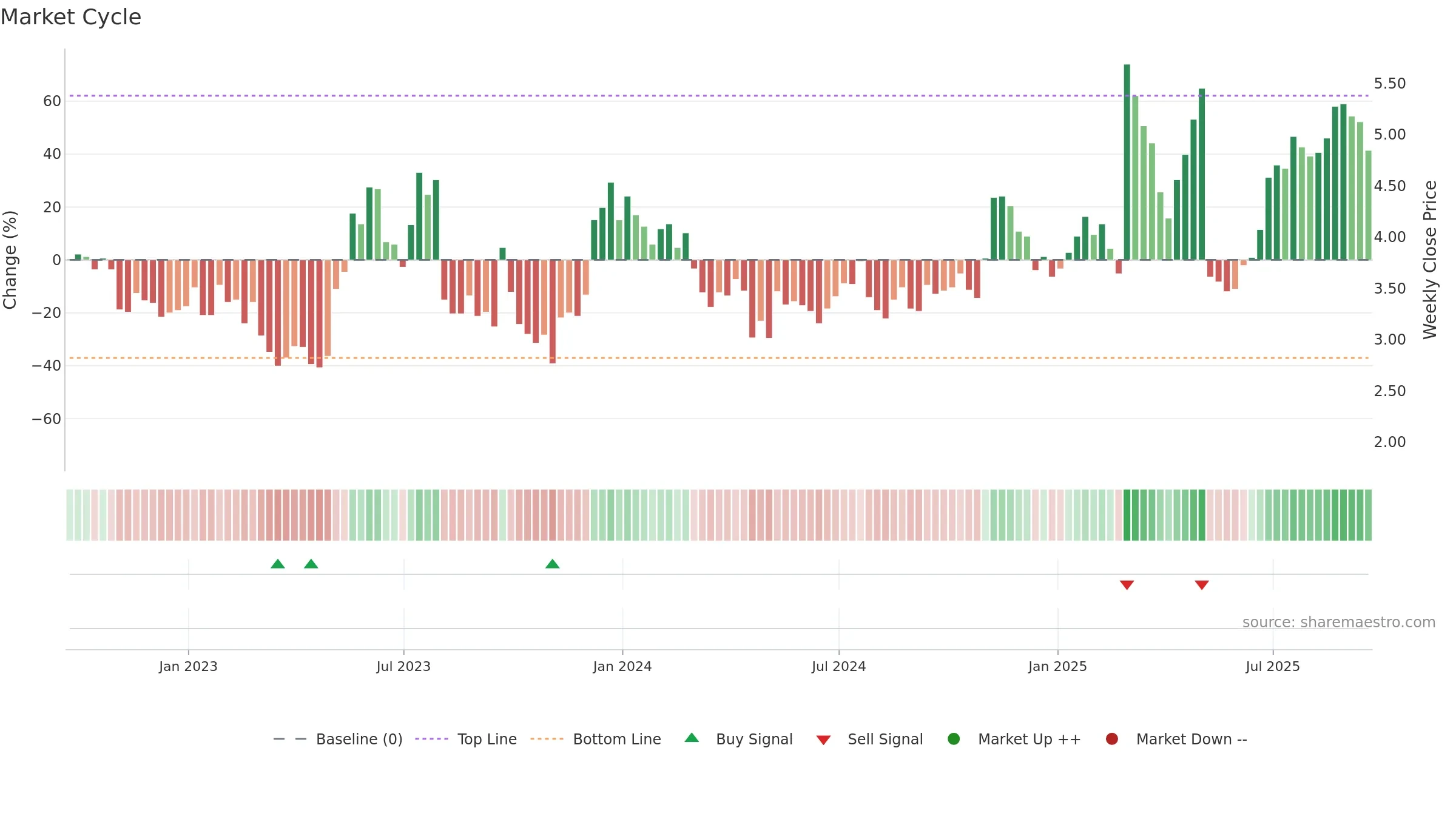Select the second buy signal triangle before Jul 2023
This screenshot has width=1456, height=819.
pyautogui.click(x=311, y=564)
